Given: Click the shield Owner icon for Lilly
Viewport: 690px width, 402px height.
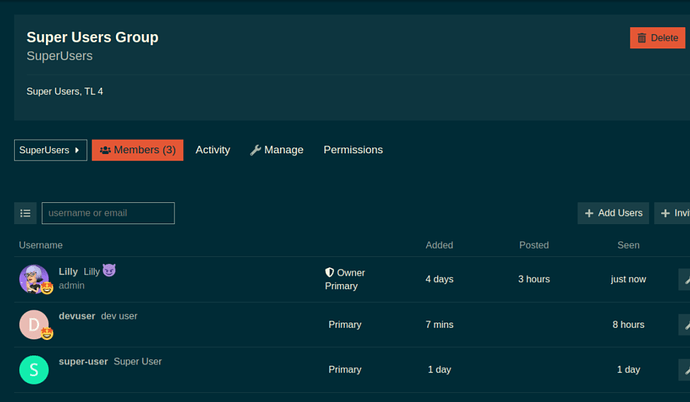Looking at the screenshot, I should tap(330, 272).
